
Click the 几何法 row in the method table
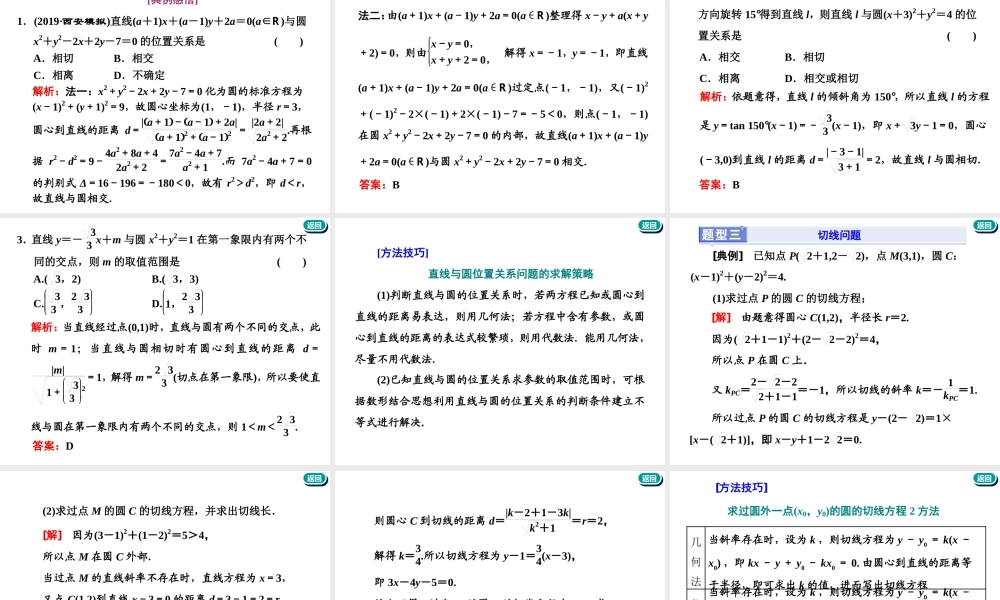pos(697,557)
